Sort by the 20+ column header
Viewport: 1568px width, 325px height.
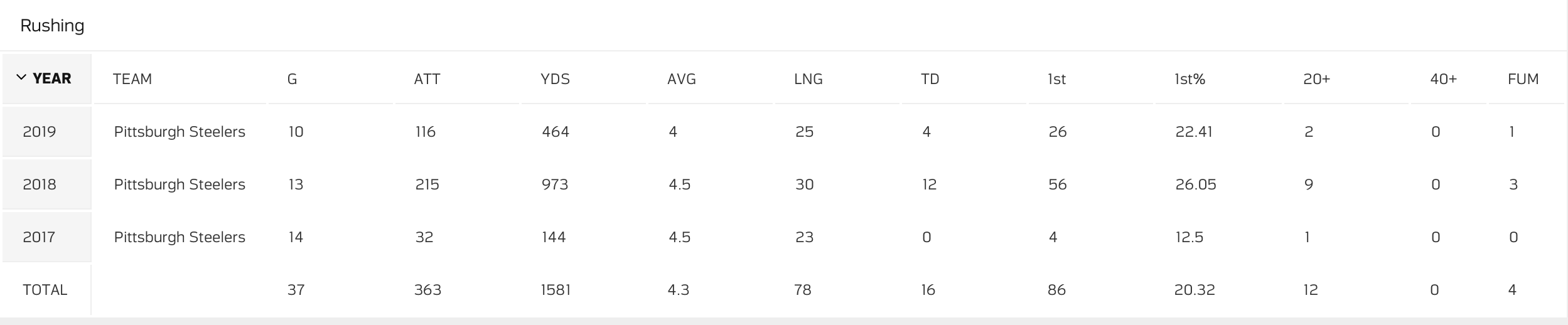pos(1316,79)
